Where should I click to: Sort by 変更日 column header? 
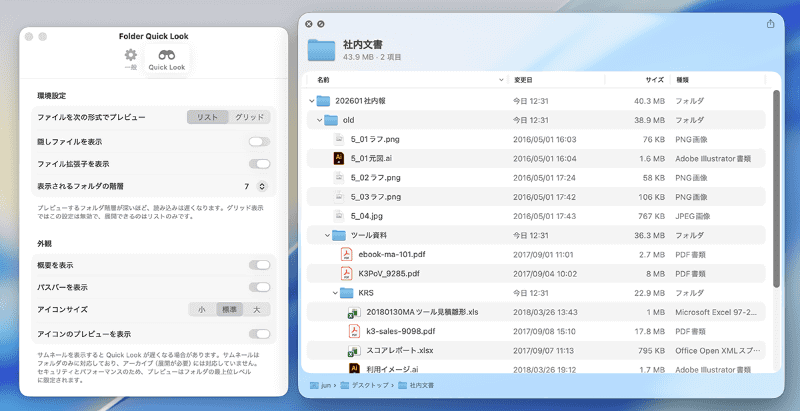tap(523, 80)
